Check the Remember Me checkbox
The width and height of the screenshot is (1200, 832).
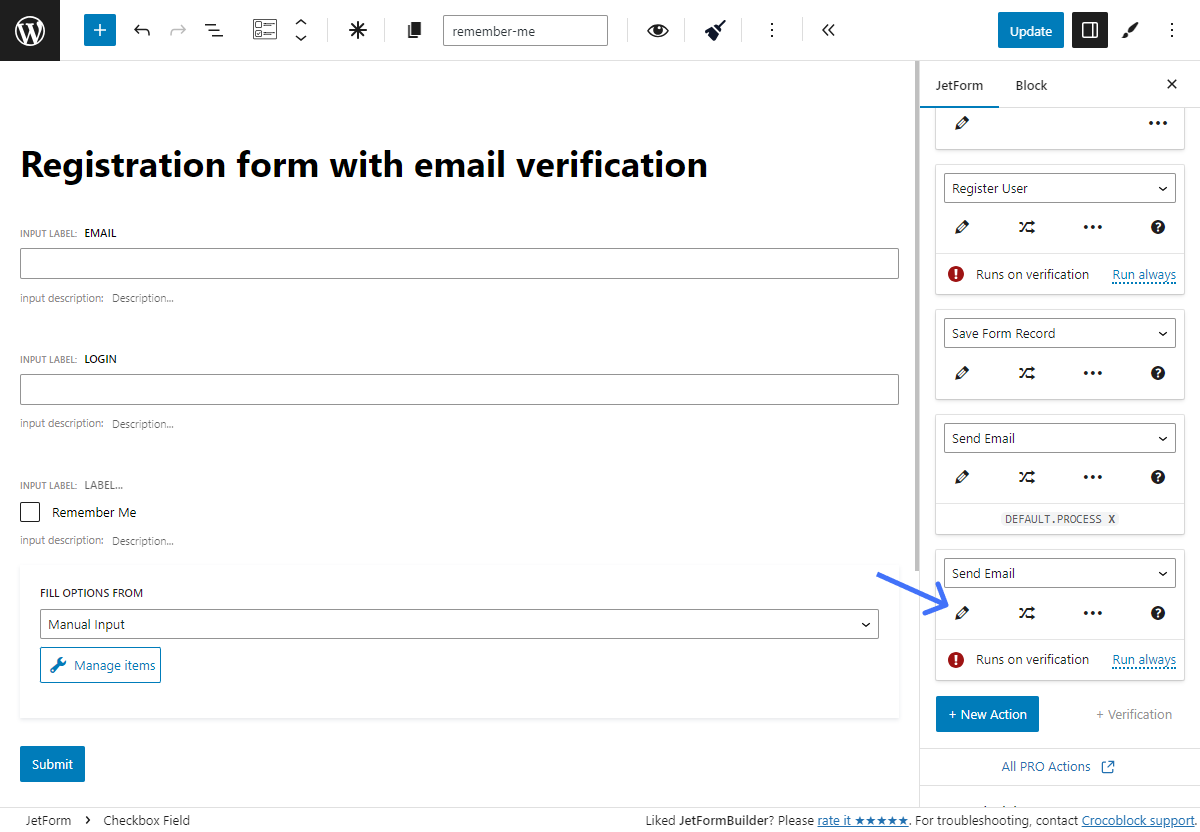coord(29,511)
